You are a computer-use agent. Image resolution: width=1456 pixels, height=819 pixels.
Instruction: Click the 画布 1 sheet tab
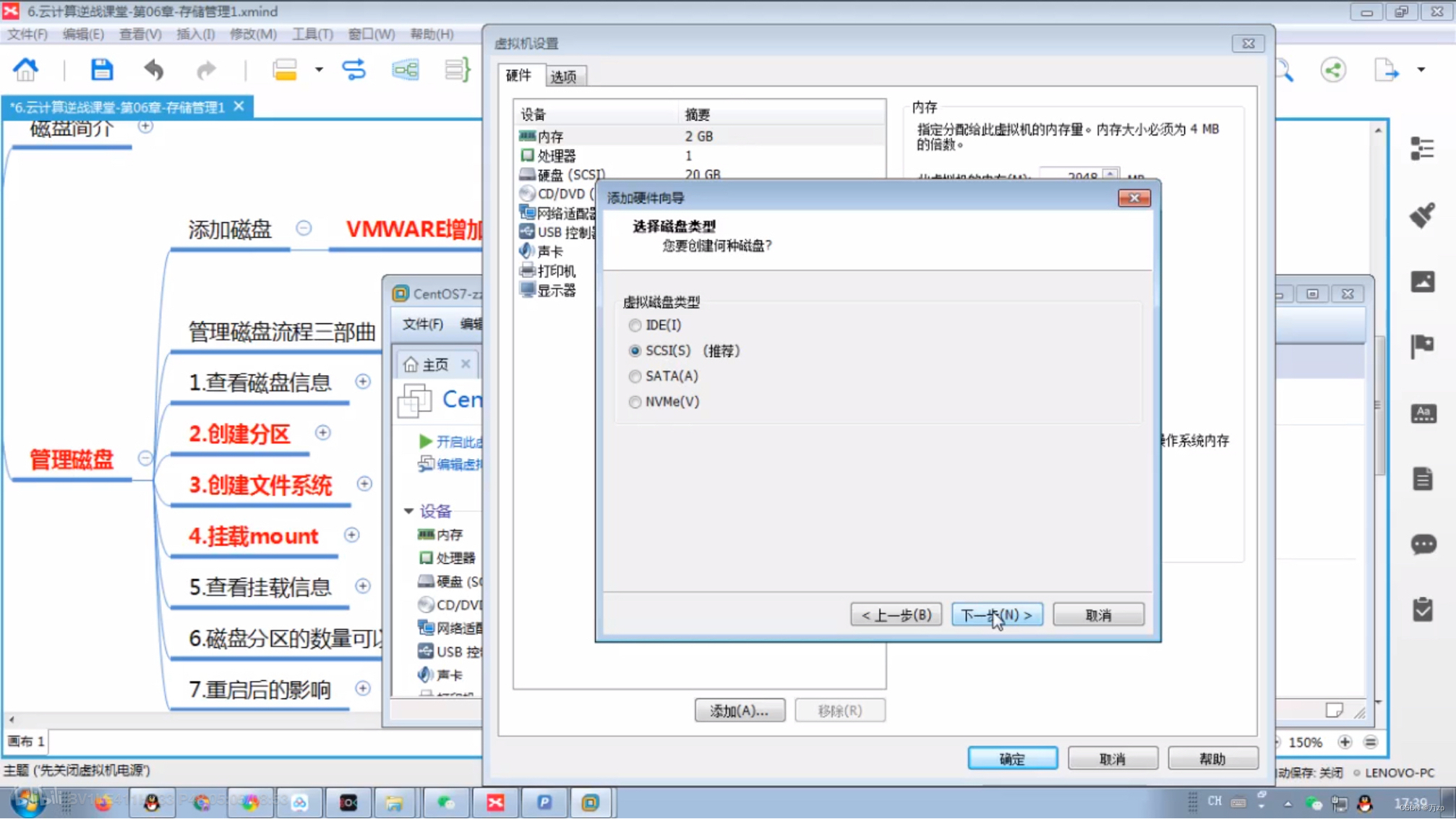pyautogui.click(x=26, y=742)
